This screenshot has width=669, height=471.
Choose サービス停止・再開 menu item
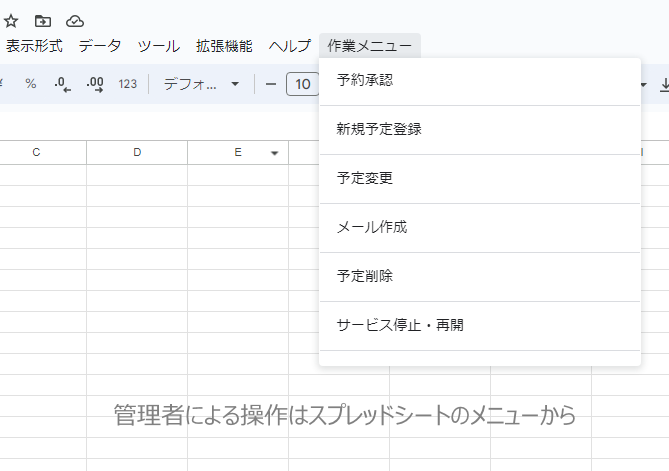click(x=480, y=326)
